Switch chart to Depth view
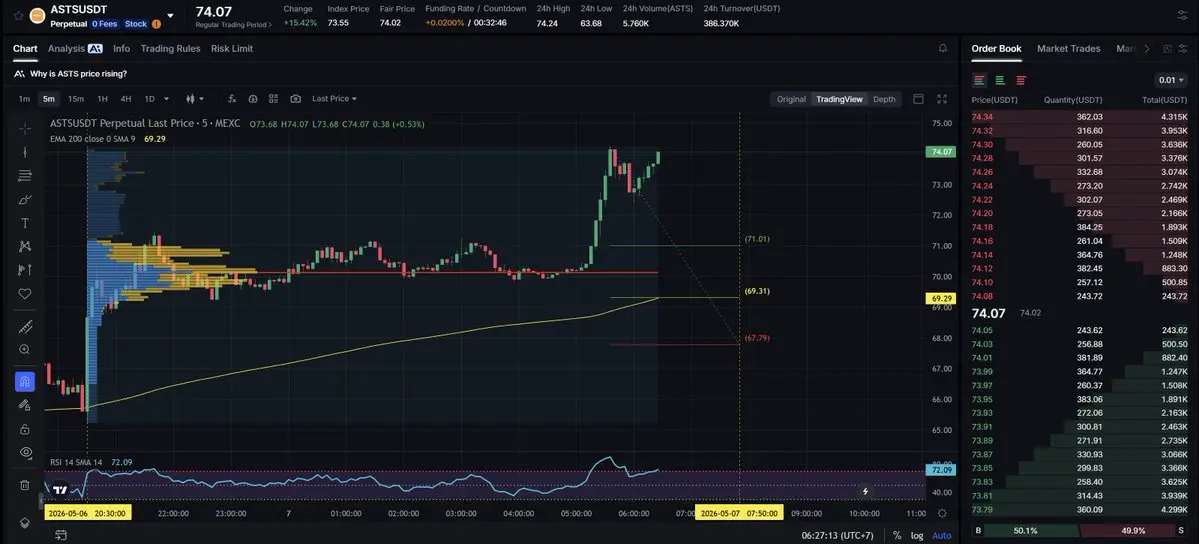This screenshot has width=1199, height=544. (x=884, y=99)
